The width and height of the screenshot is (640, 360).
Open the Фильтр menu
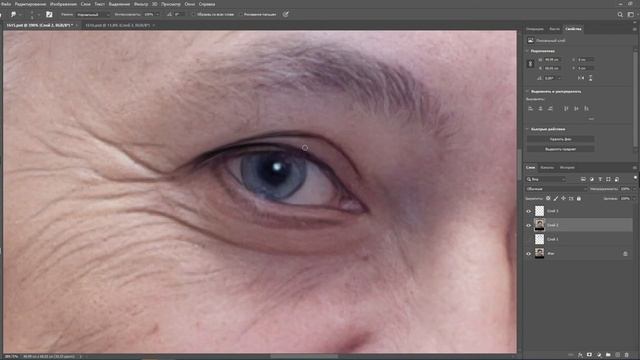click(x=141, y=4)
